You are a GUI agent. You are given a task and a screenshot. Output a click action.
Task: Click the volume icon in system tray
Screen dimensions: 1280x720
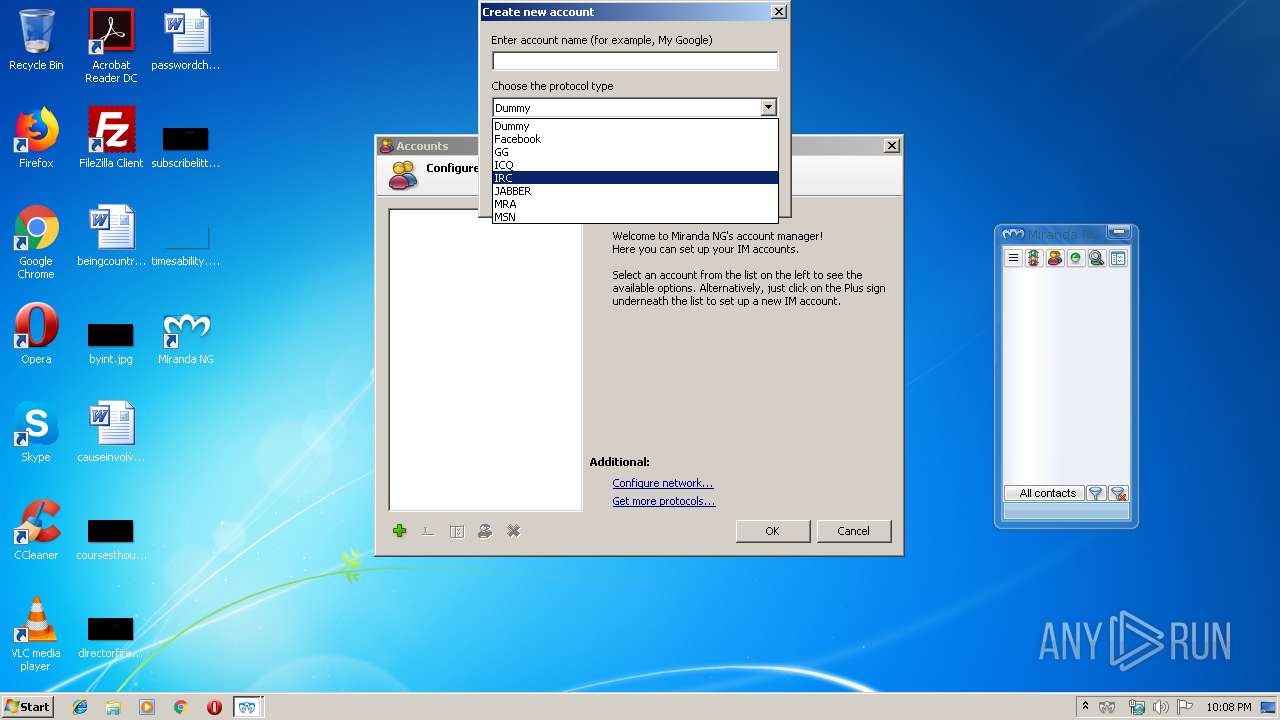1161,707
